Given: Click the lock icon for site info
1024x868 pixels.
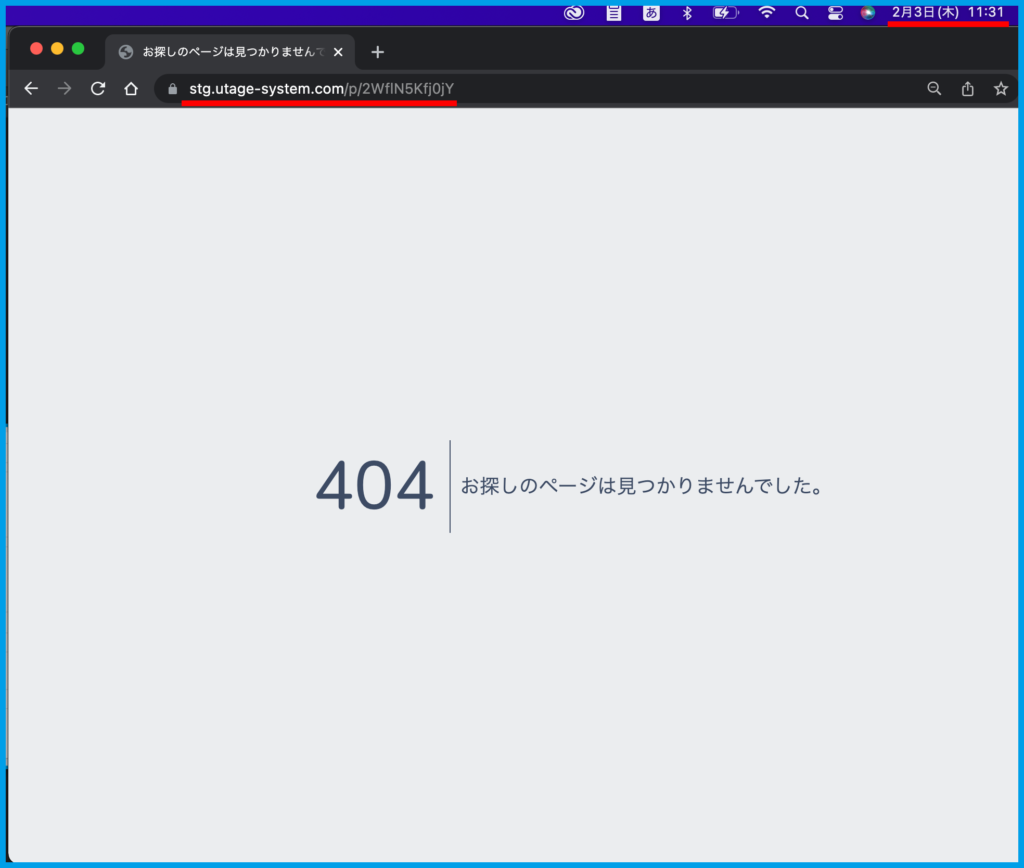Looking at the screenshot, I should coord(173,89).
